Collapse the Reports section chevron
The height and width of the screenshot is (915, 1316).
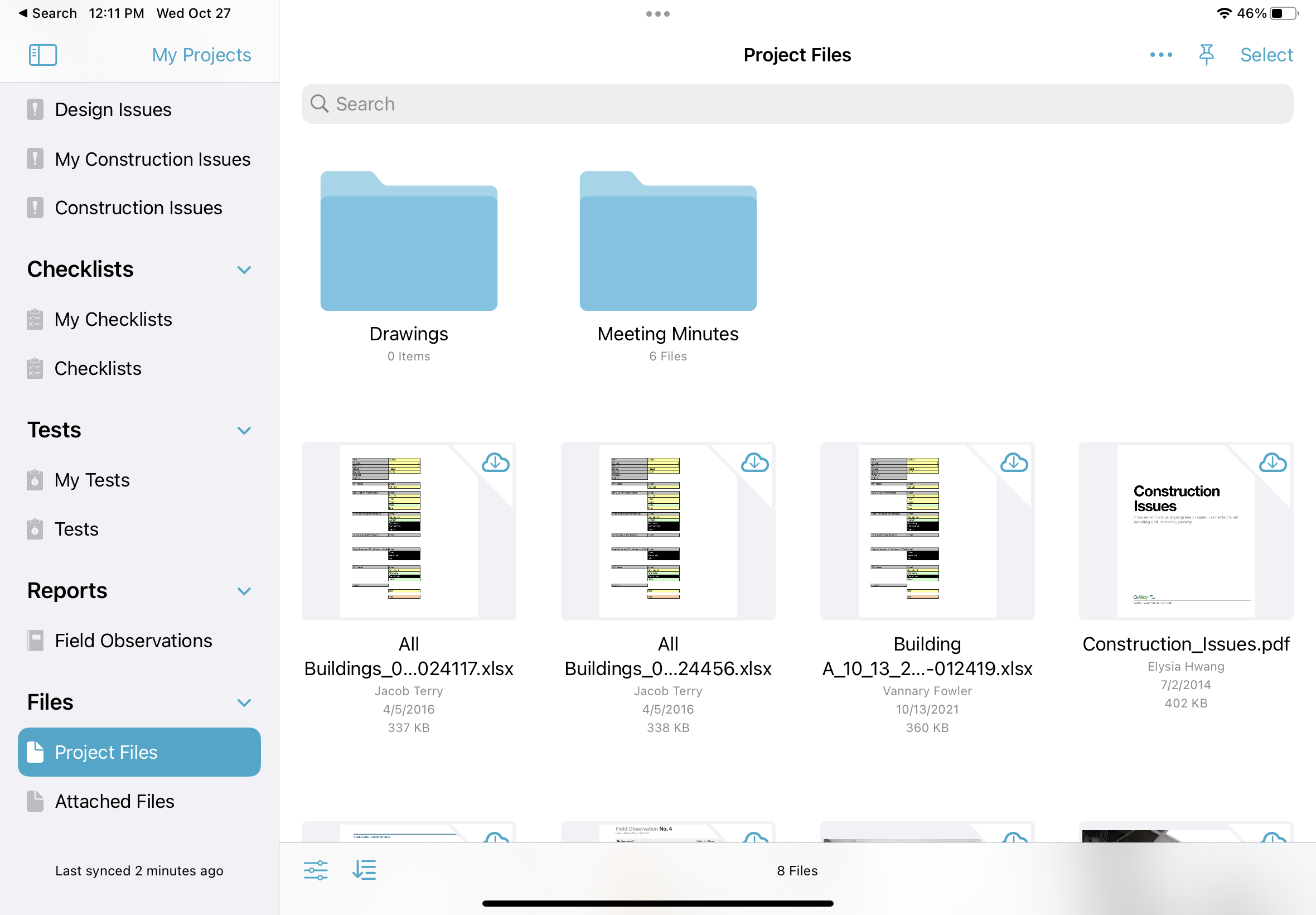pos(244,591)
